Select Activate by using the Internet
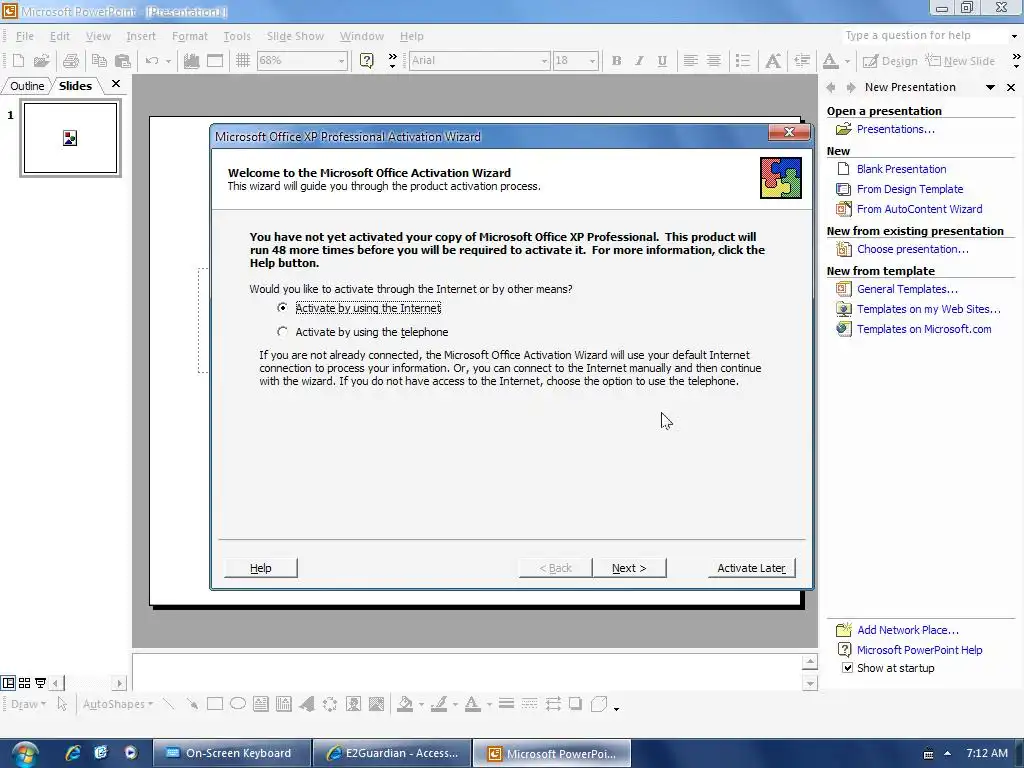 (x=360, y=308)
